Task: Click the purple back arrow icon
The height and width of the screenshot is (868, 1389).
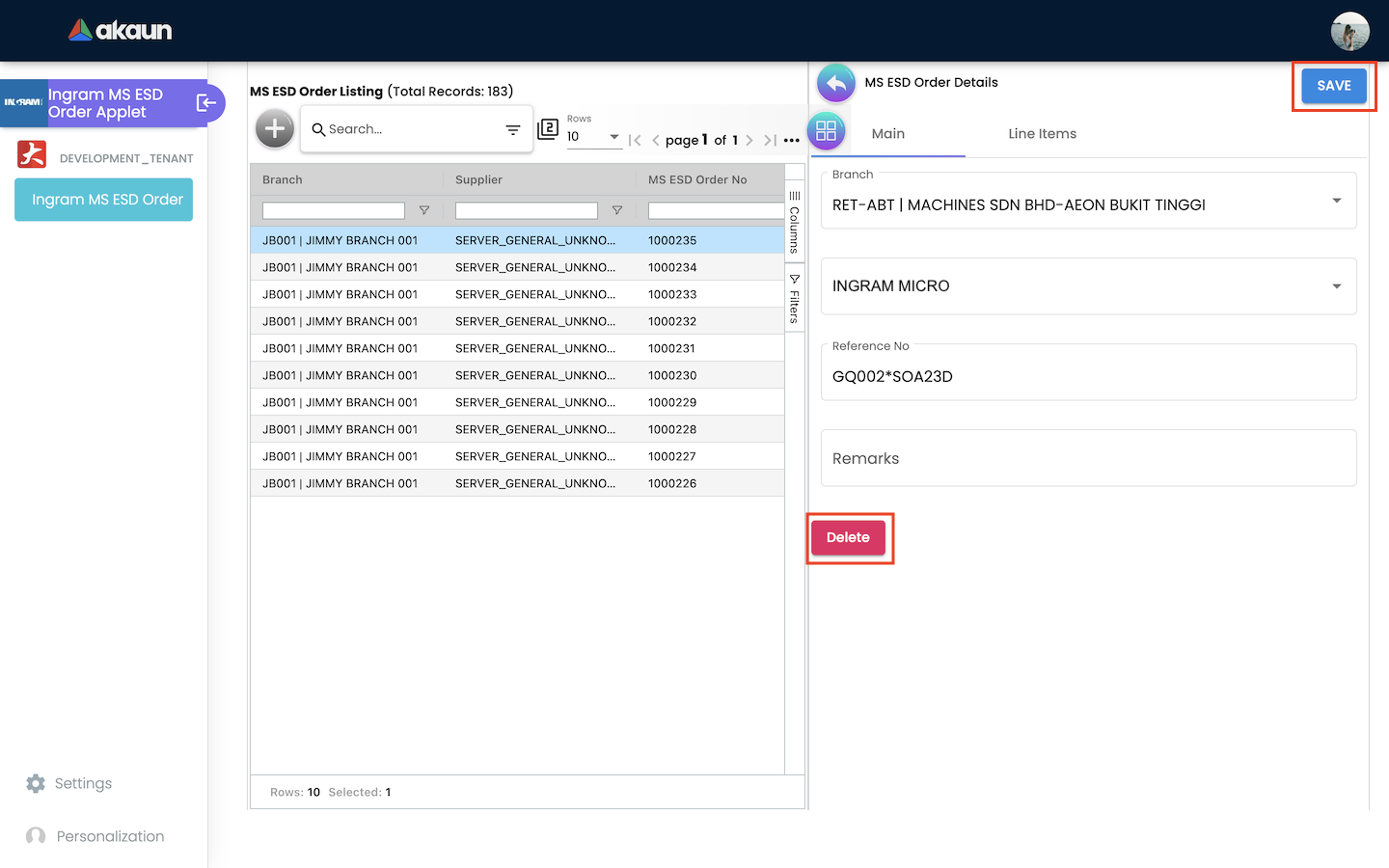Action: pyautogui.click(x=836, y=84)
